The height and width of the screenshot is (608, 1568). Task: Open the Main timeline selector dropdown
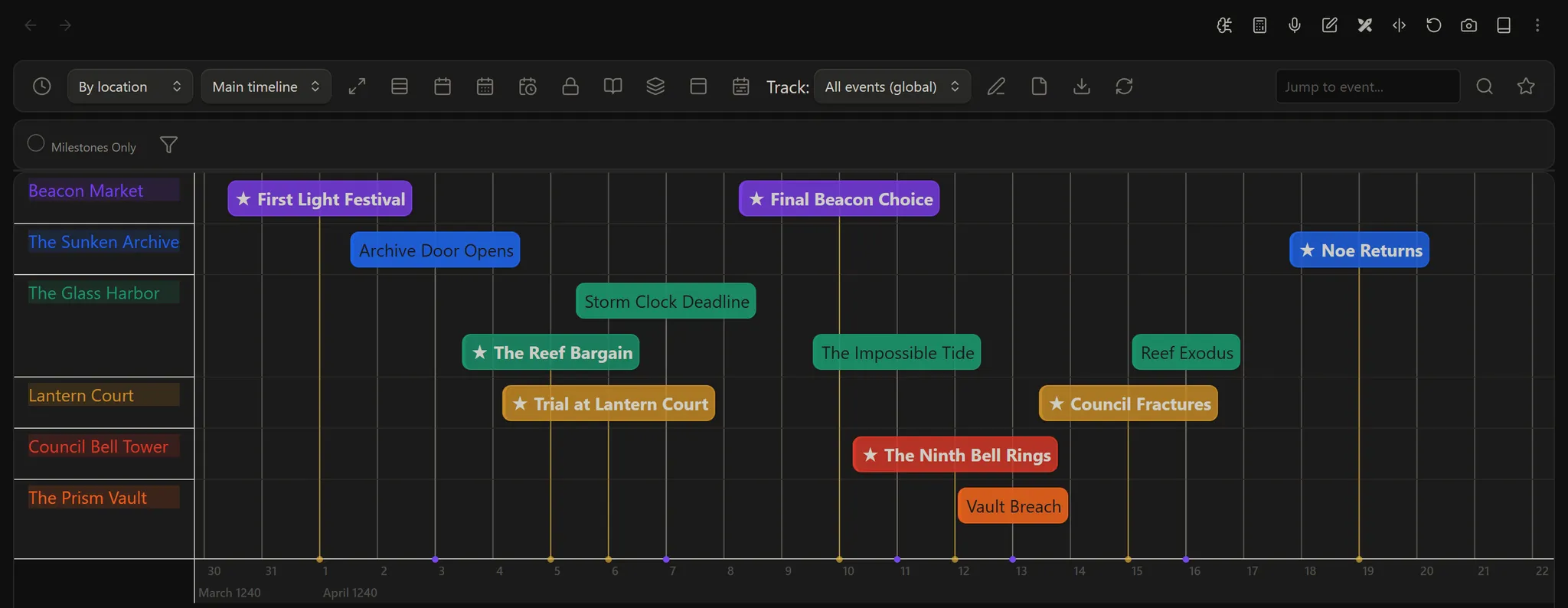point(266,87)
